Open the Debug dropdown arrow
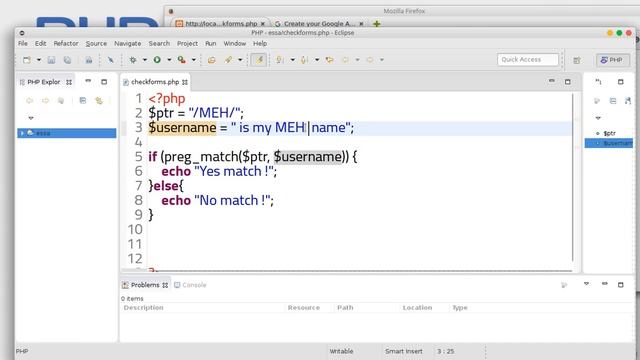Screen dimensions: 640x360 coord(144,60)
